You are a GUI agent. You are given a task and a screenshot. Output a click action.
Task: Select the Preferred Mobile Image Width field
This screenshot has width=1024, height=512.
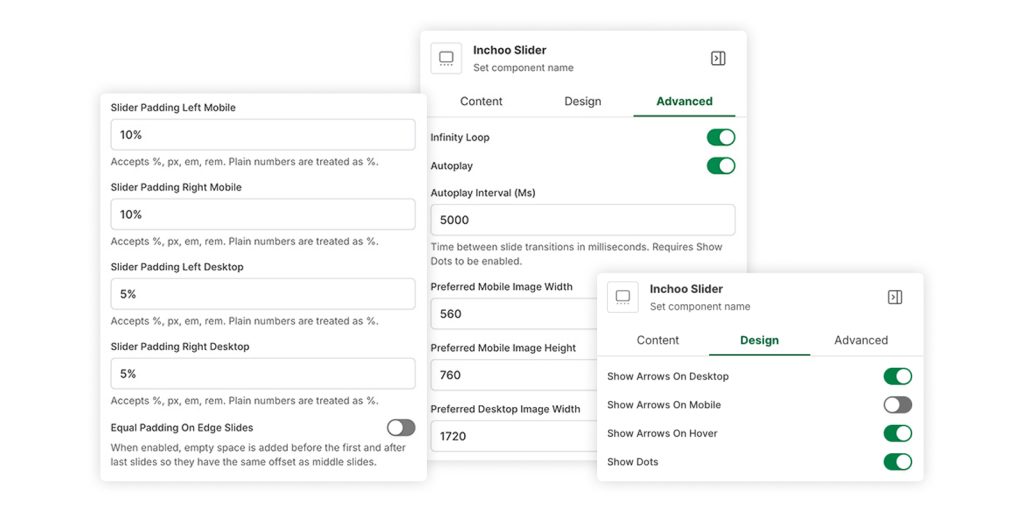[x=510, y=314]
